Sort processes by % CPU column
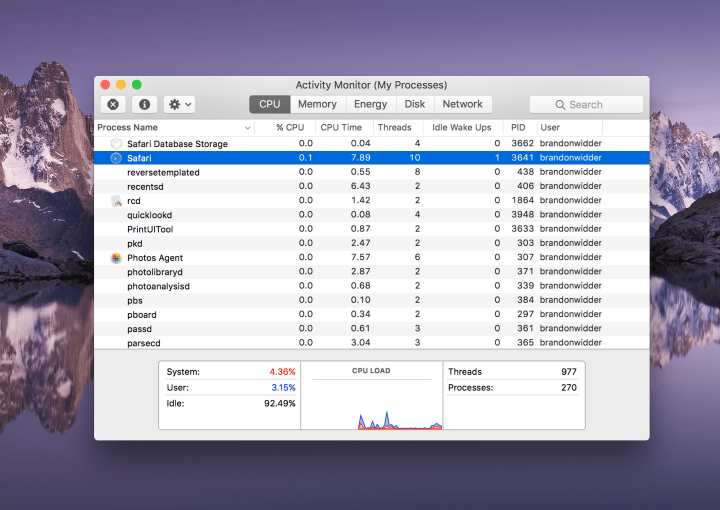This screenshot has height=510, width=720. [290, 128]
